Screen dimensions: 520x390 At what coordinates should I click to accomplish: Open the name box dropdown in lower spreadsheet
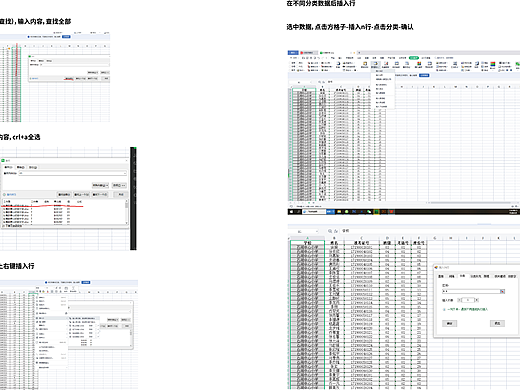(316, 231)
